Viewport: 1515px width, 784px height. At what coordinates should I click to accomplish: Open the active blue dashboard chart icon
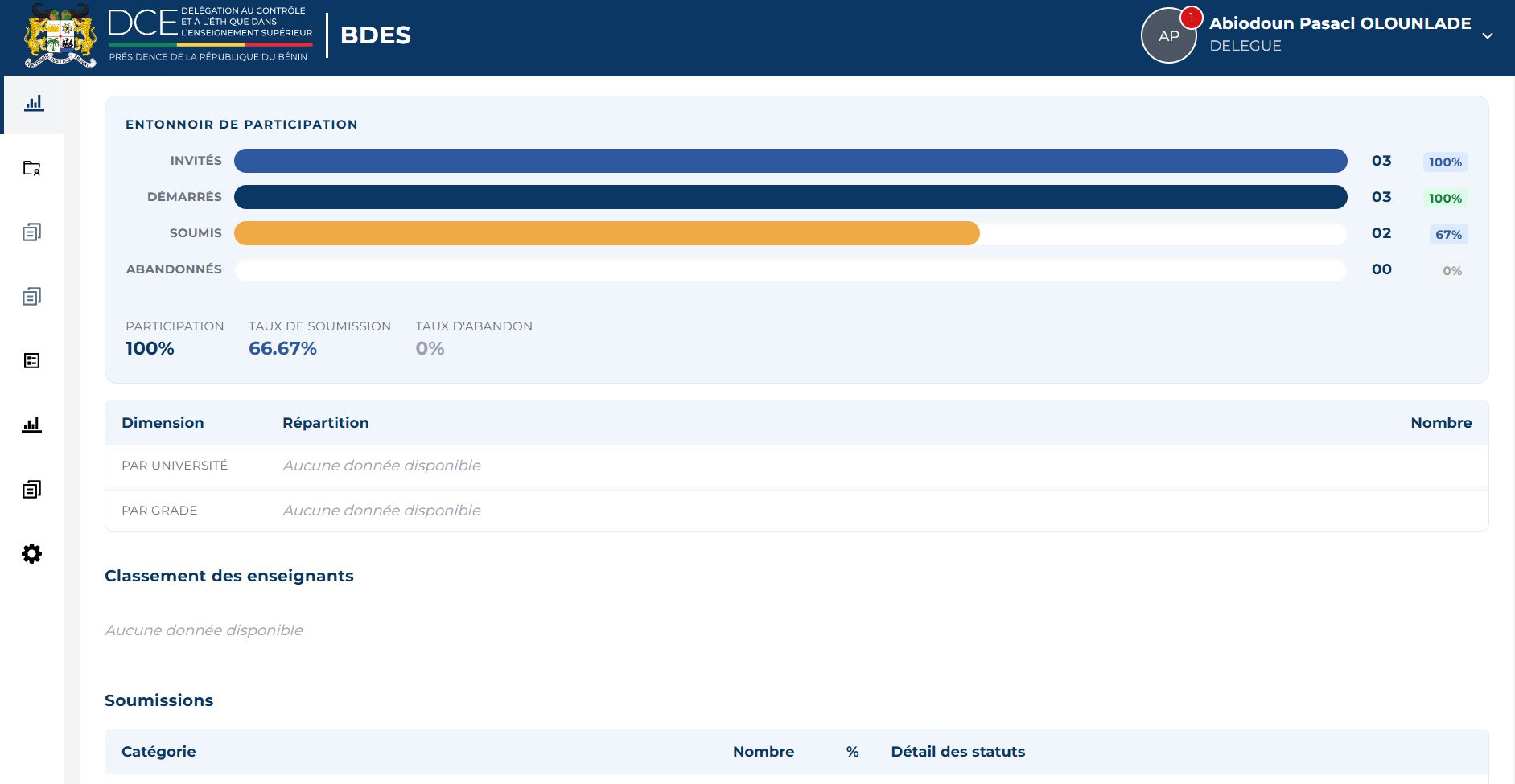pyautogui.click(x=34, y=103)
